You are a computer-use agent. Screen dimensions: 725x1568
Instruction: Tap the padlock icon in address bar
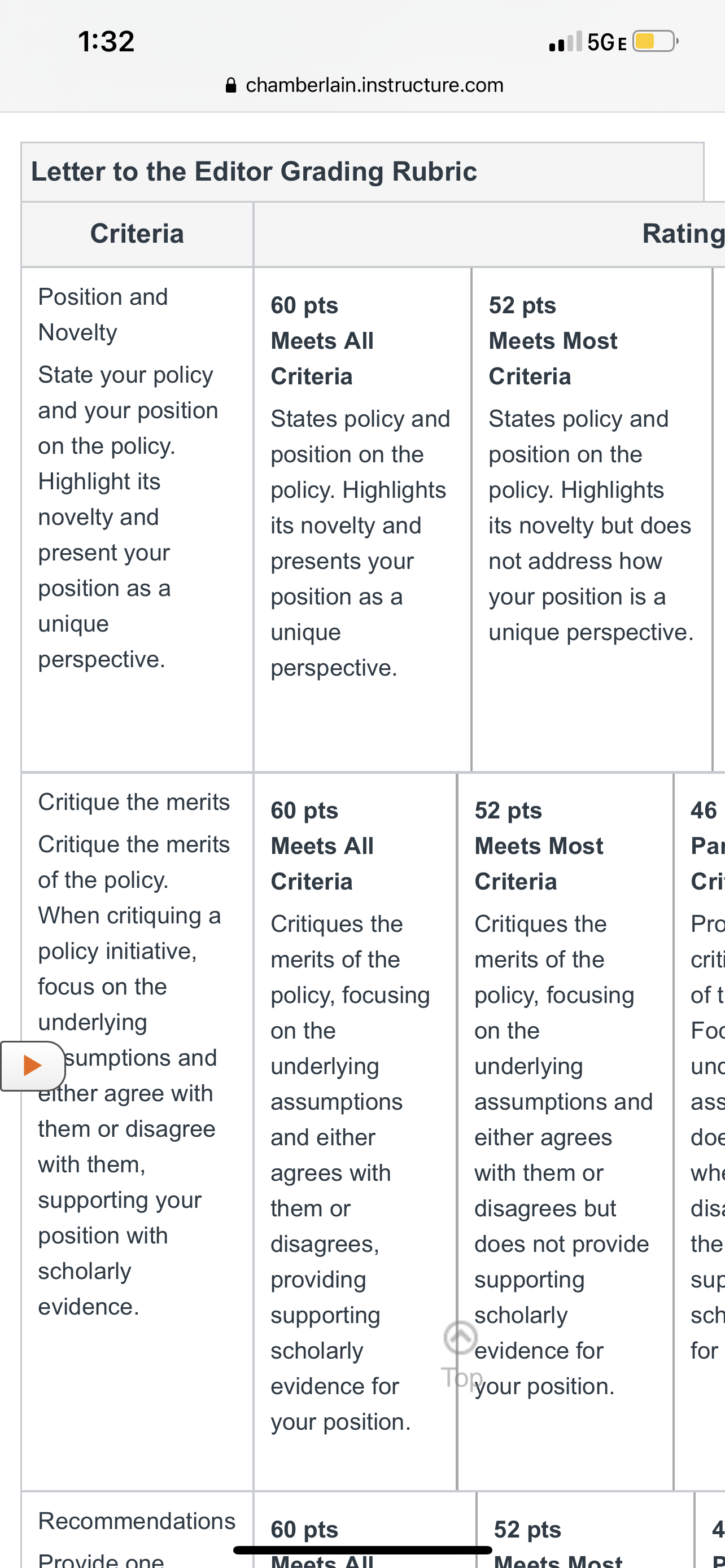point(231,85)
